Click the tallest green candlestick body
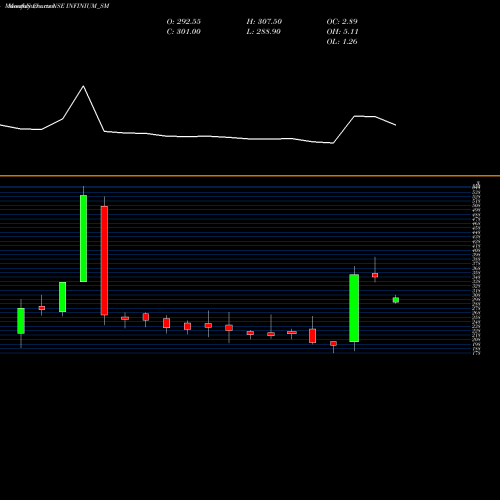 click(x=83, y=238)
